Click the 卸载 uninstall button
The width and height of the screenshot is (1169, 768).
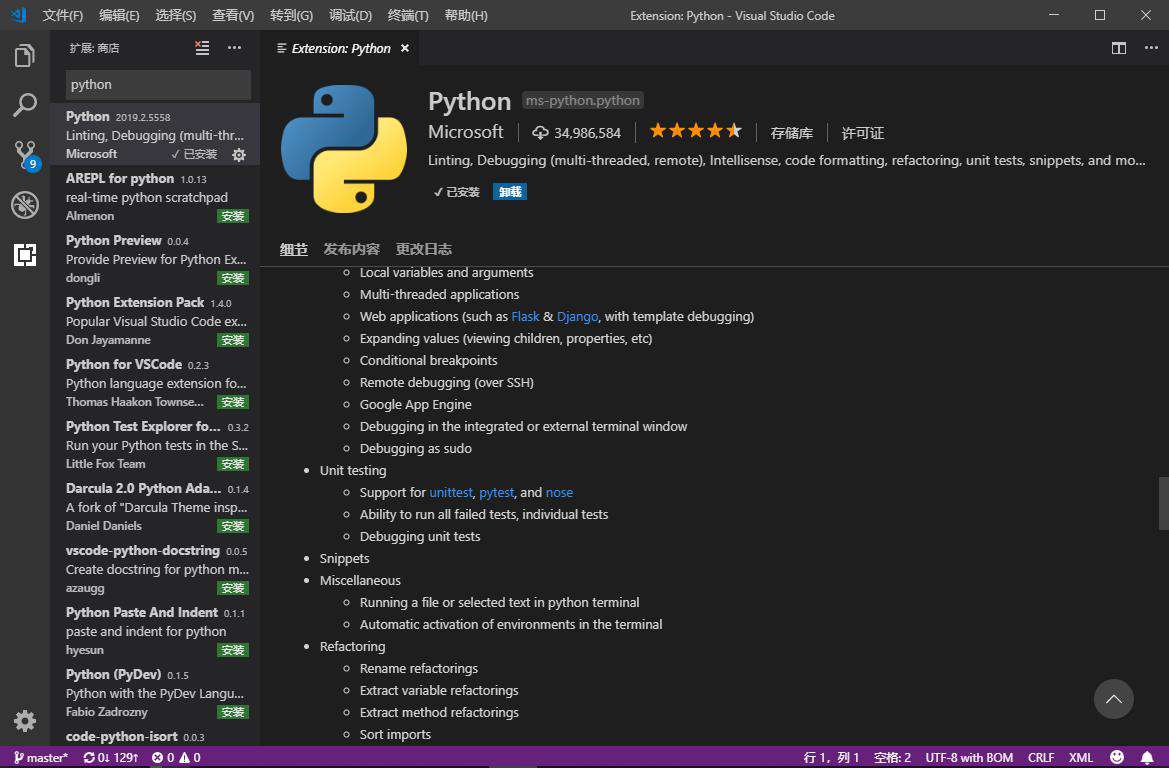click(510, 192)
